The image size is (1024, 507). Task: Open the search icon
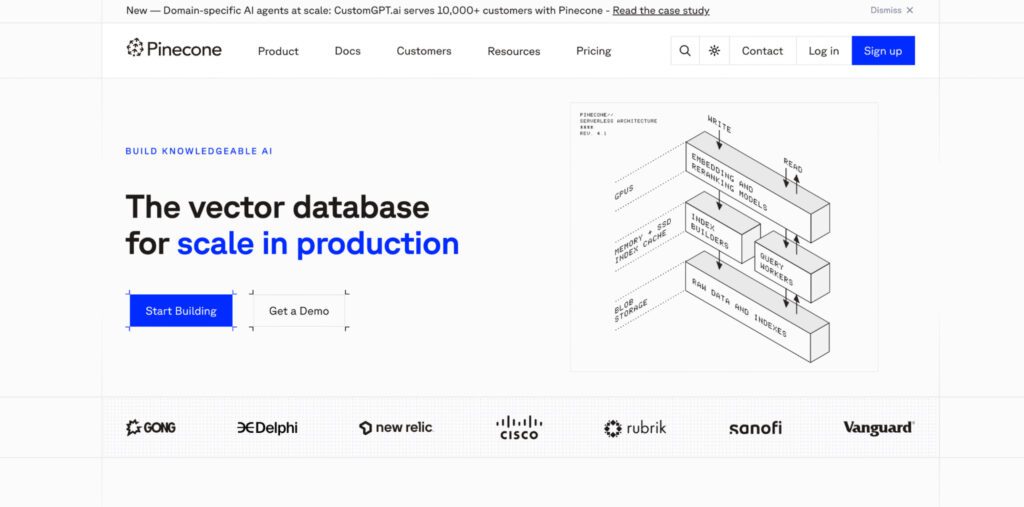[x=684, y=51]
